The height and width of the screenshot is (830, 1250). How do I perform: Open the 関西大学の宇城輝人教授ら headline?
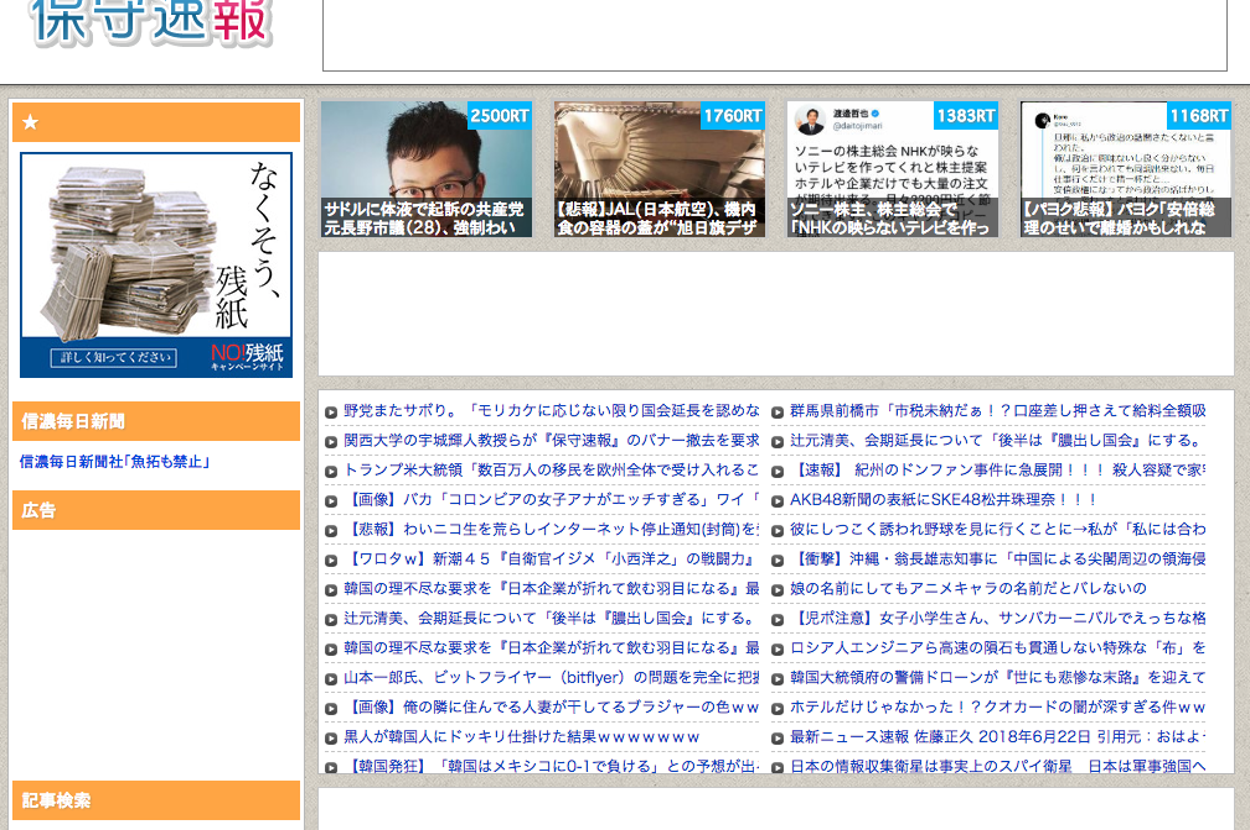[550, 440]
